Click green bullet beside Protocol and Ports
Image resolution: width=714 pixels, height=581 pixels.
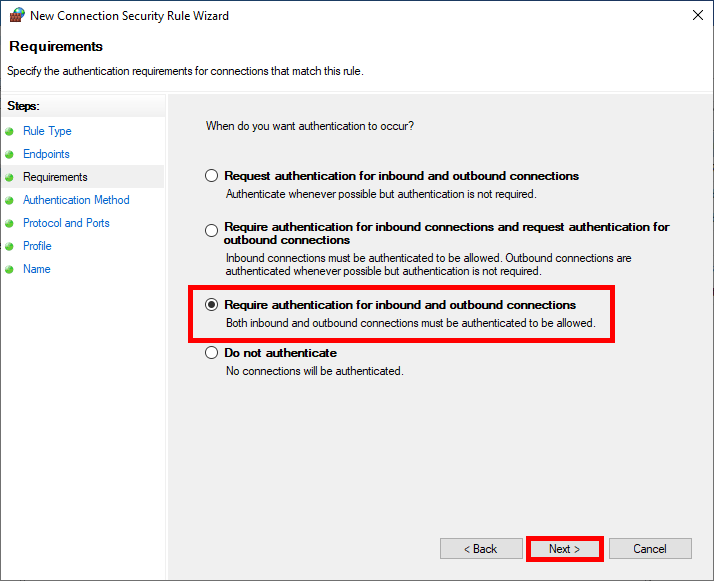[9, 224]
